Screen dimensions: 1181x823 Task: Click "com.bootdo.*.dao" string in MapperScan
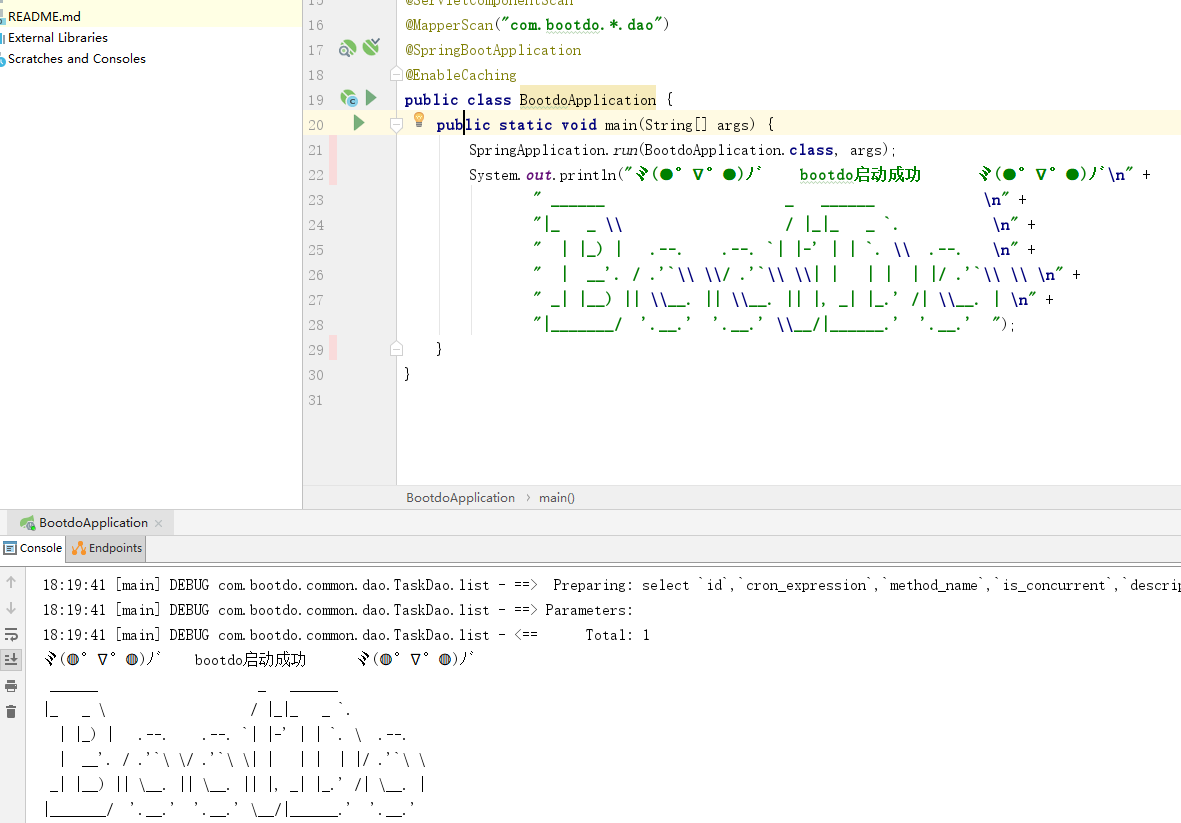click(x=581, y=25)
